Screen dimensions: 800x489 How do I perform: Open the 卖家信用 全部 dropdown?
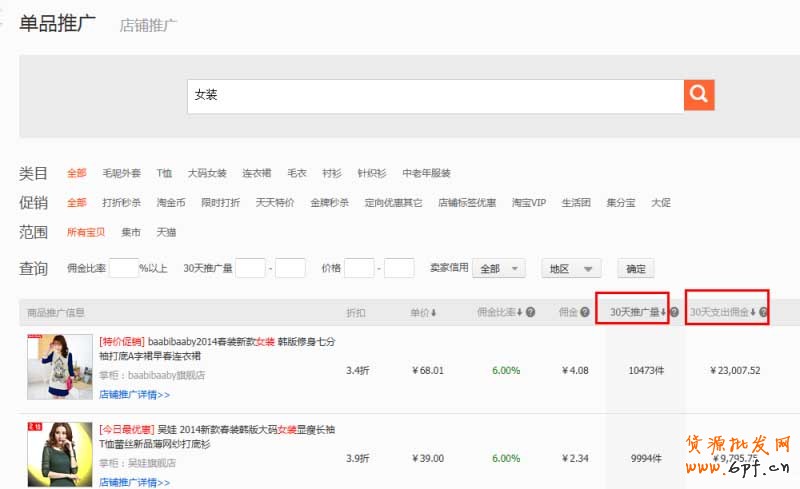[x=499, y=268]
